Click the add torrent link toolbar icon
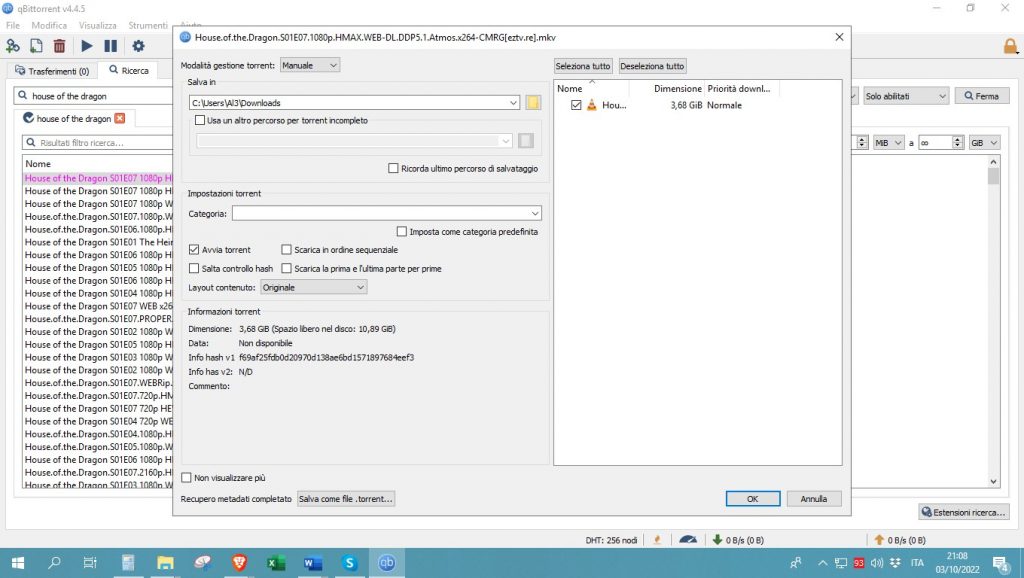 [13, 46]
